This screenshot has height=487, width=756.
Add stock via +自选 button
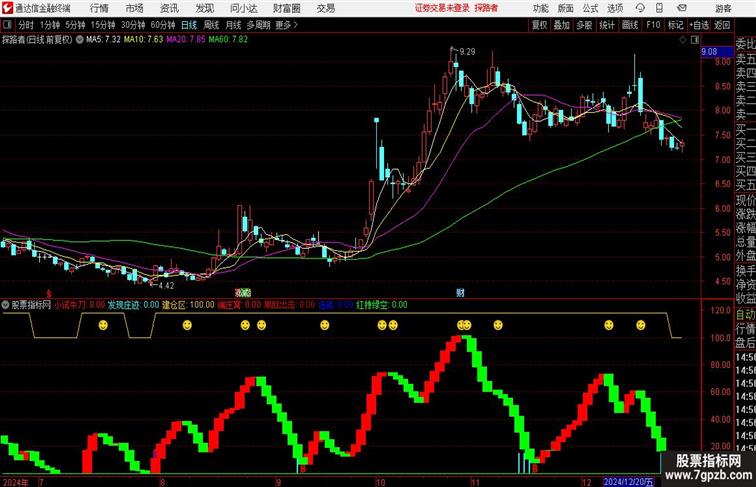tap(699, 25)
